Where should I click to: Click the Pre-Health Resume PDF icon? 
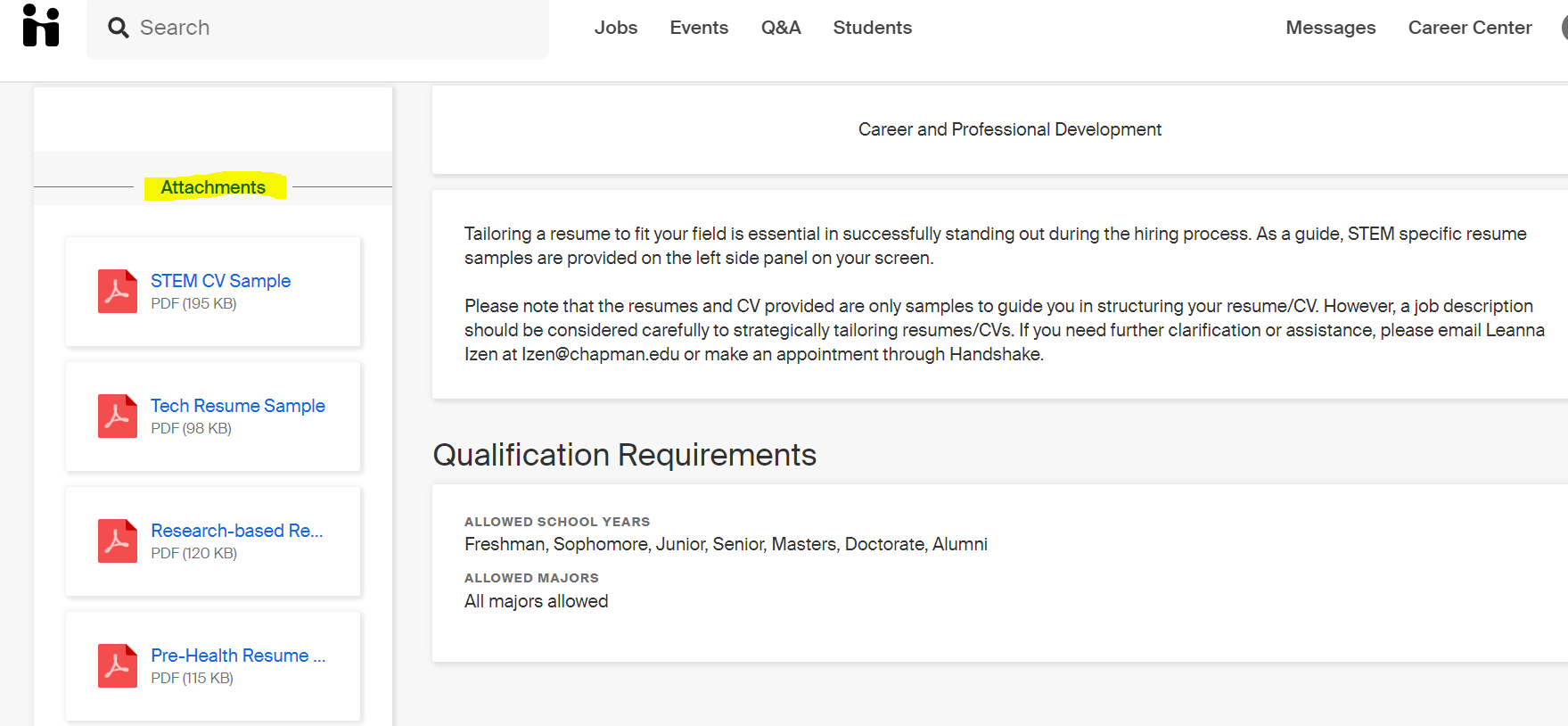pyautogui.click(x=118, y=666)
